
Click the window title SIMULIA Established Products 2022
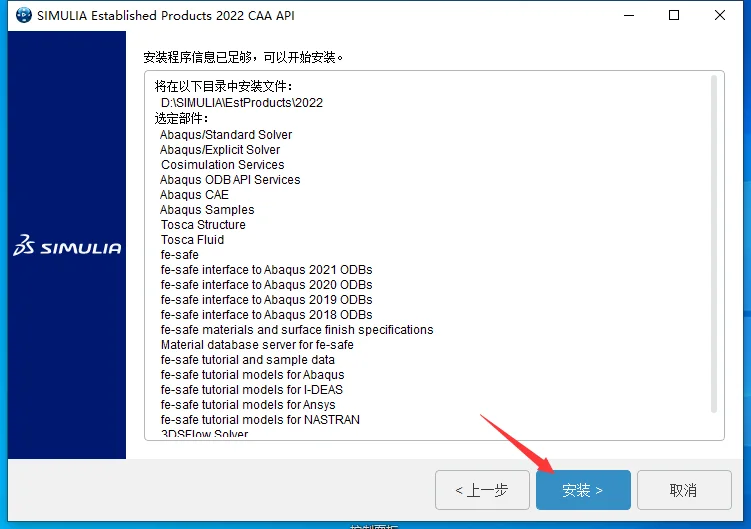[166, 15]
